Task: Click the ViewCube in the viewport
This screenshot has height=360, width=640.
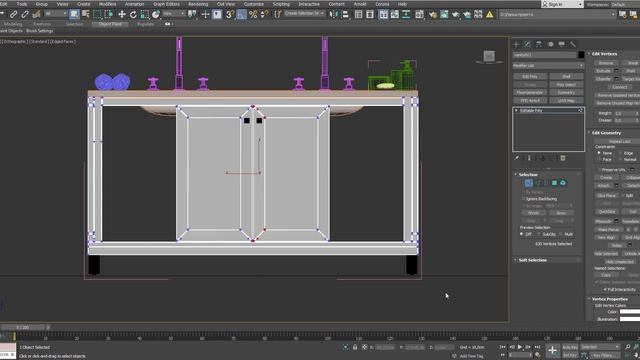Action: point(489,56)
